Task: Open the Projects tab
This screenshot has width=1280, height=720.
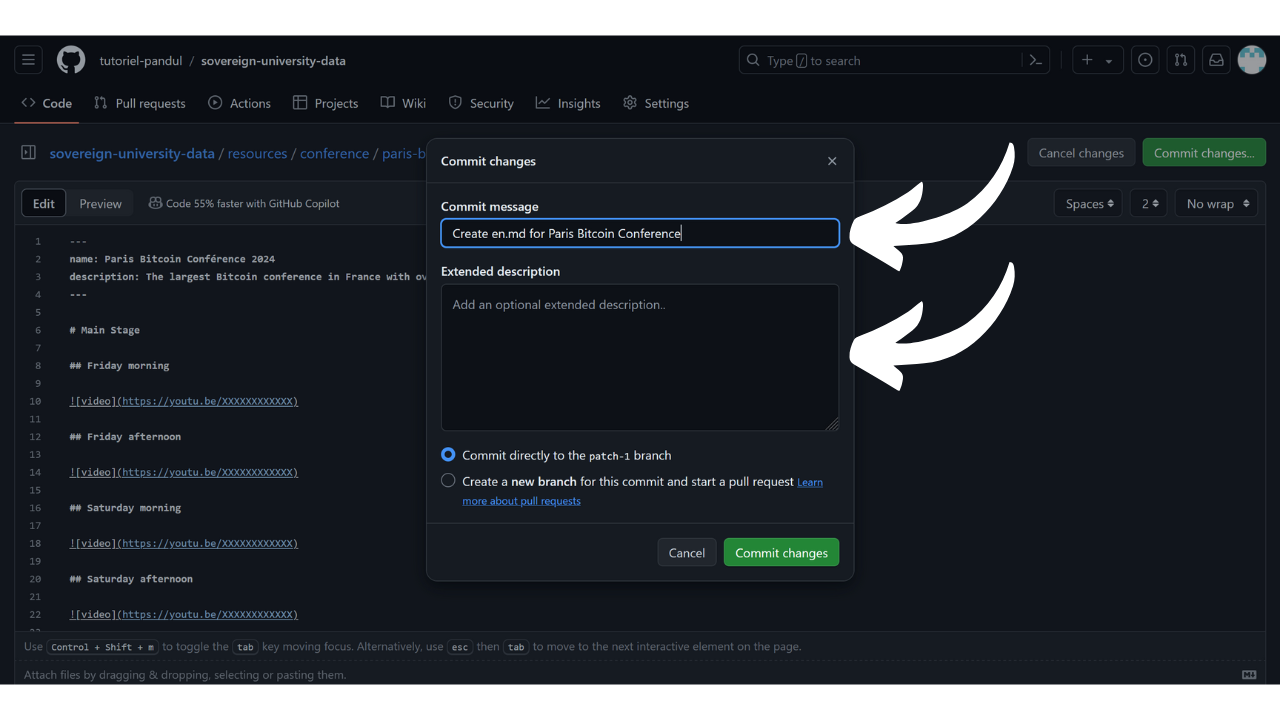Action: [x=326, y=103]
